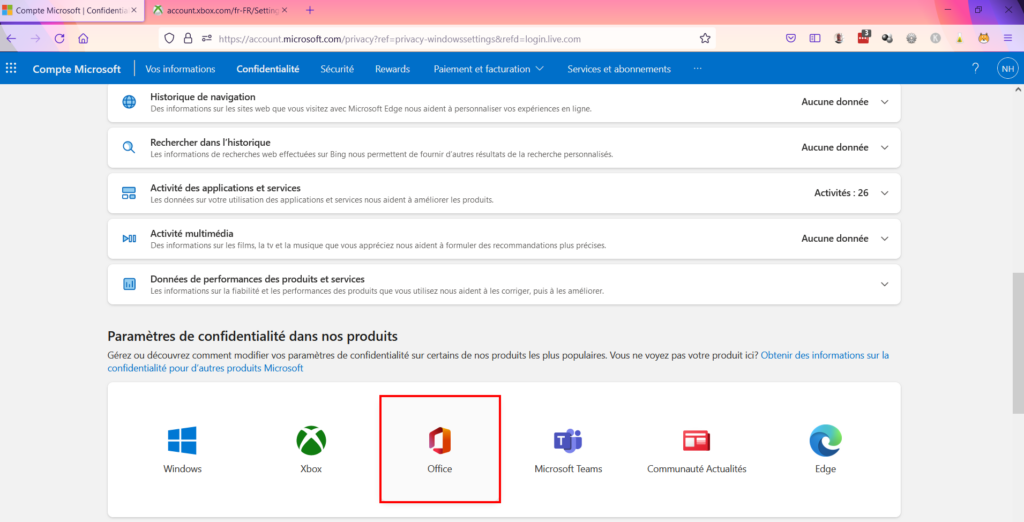
Task: Select the Confidentialité tab
Action: pyautogui.click(x=268, y=69)
